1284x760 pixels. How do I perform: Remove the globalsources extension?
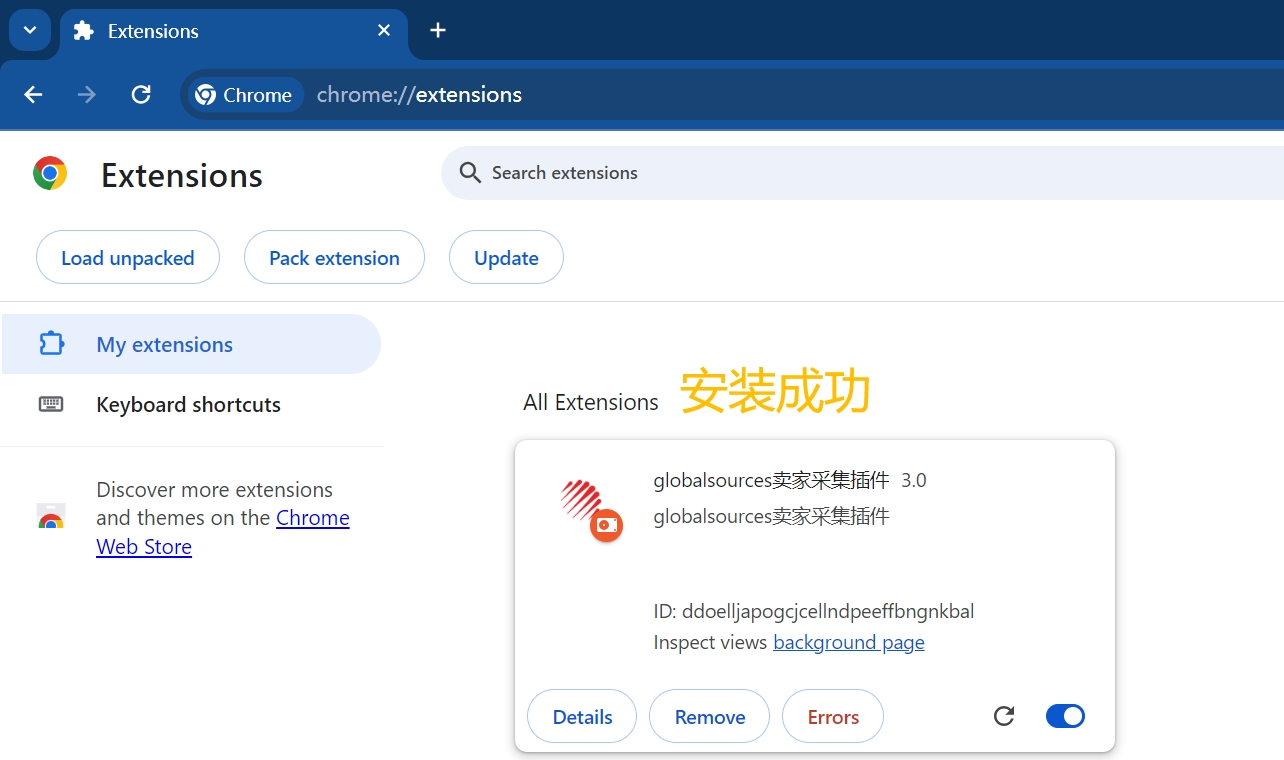click(x=710, y=716)
